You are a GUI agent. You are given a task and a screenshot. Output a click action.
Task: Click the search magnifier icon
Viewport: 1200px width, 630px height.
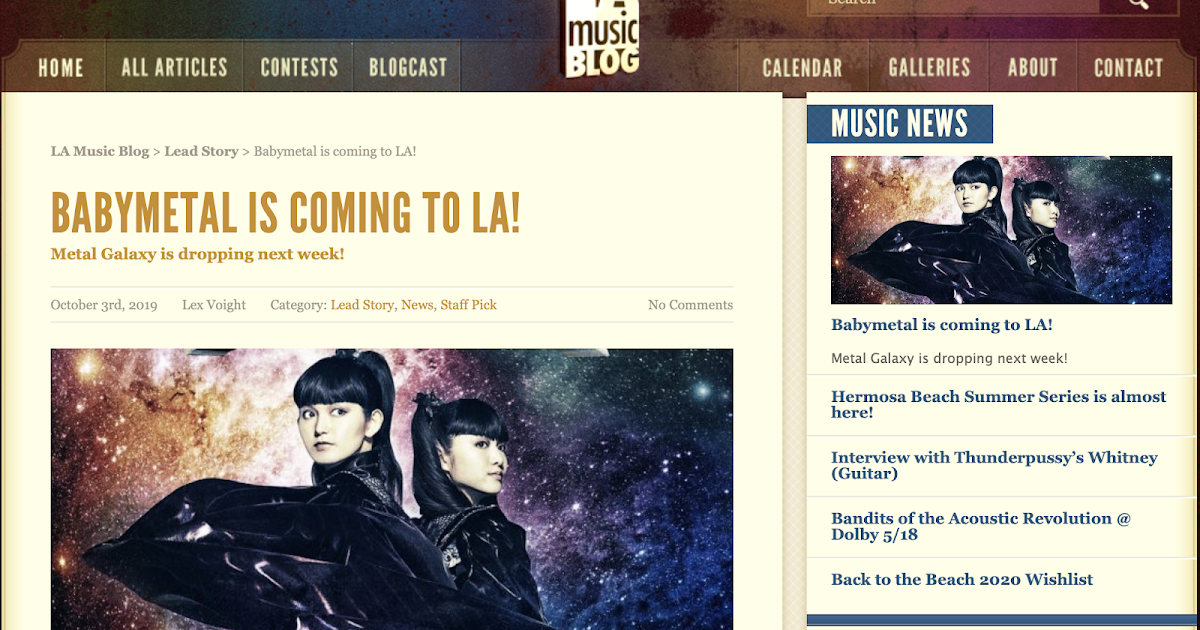tap(1138, 3)
